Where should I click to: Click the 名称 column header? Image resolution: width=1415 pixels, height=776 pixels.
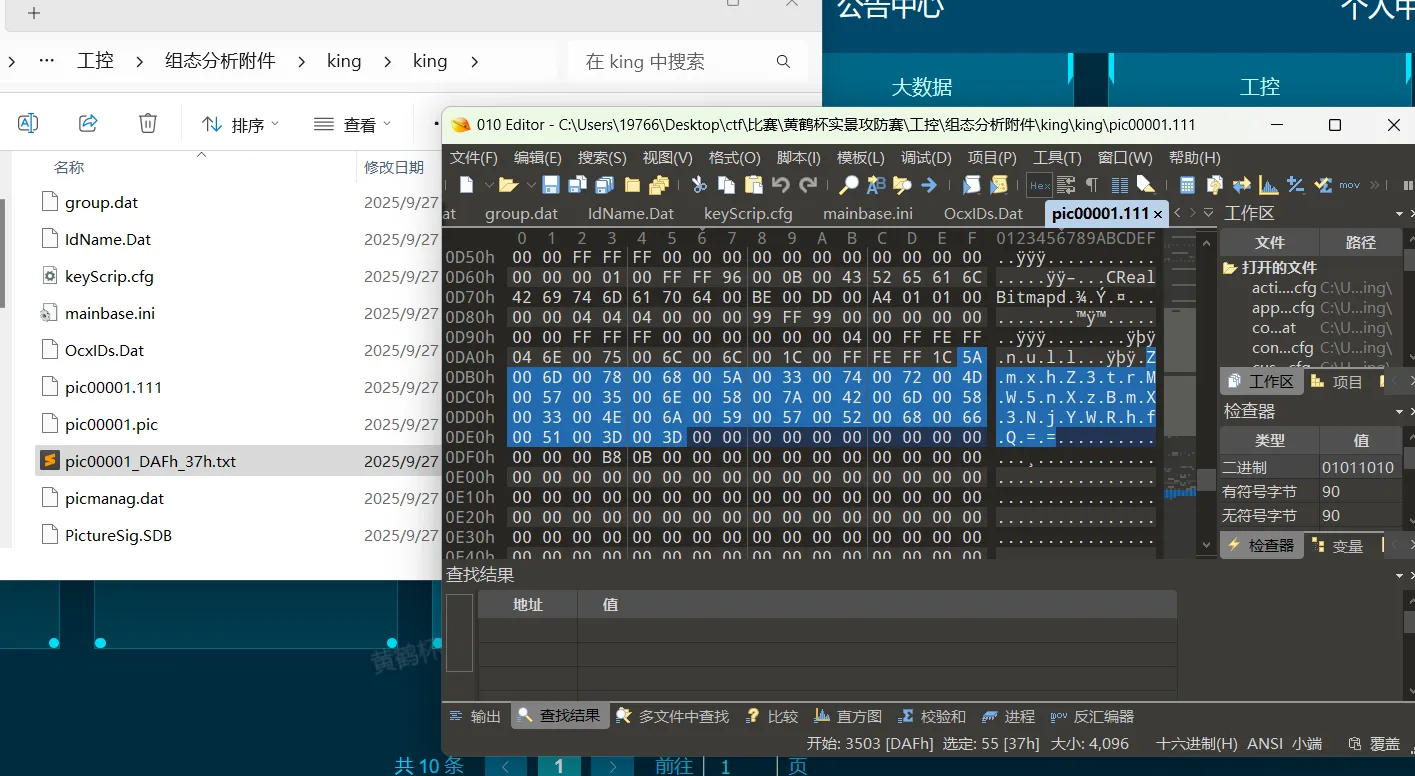(x=69, y=167)
